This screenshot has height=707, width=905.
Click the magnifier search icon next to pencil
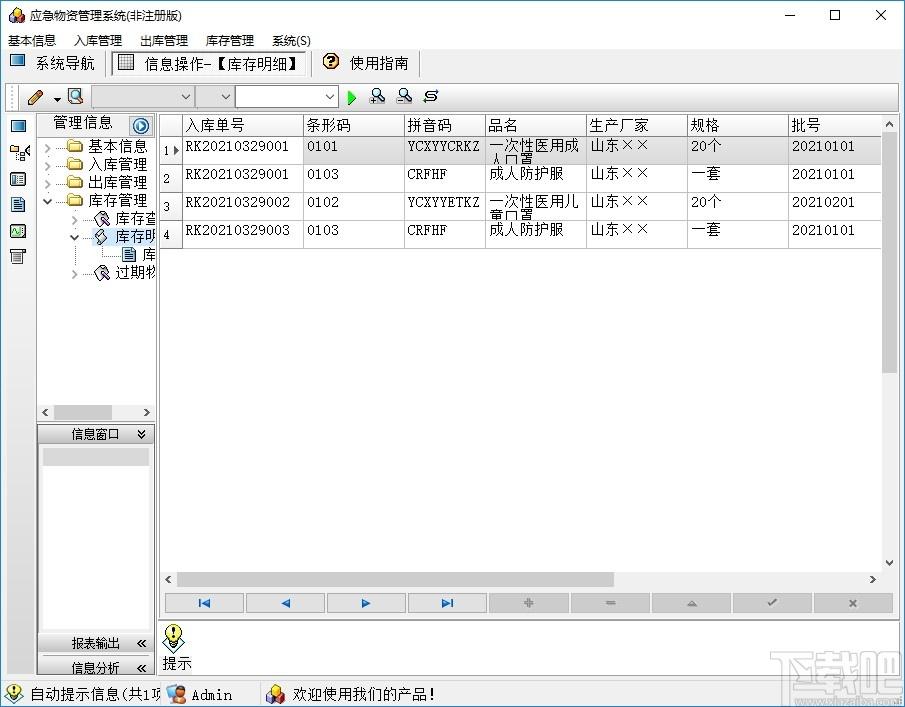coord(76,96)
